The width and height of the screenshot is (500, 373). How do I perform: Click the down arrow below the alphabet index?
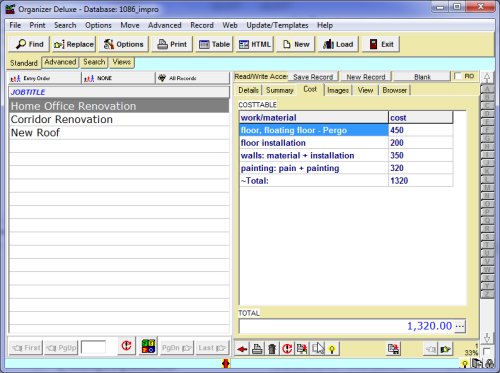click(487, 338)
